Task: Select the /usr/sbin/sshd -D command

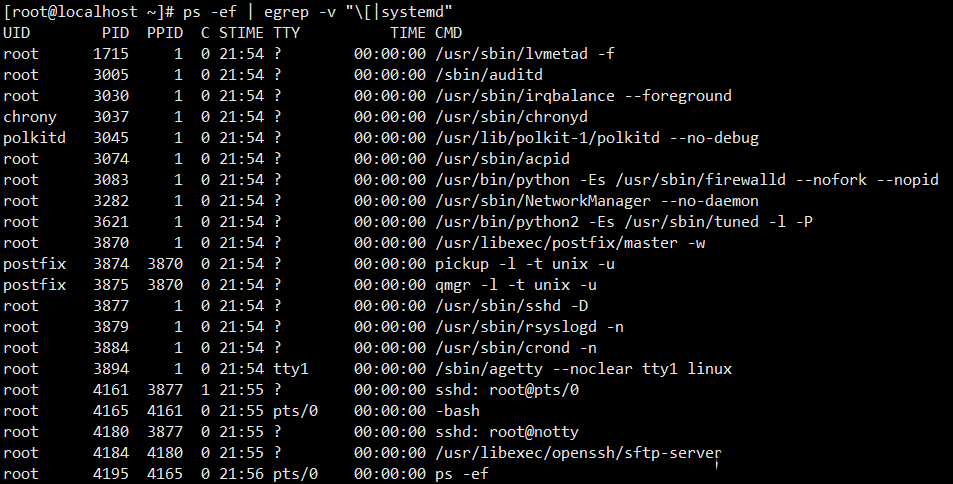Action: (511, 306)
